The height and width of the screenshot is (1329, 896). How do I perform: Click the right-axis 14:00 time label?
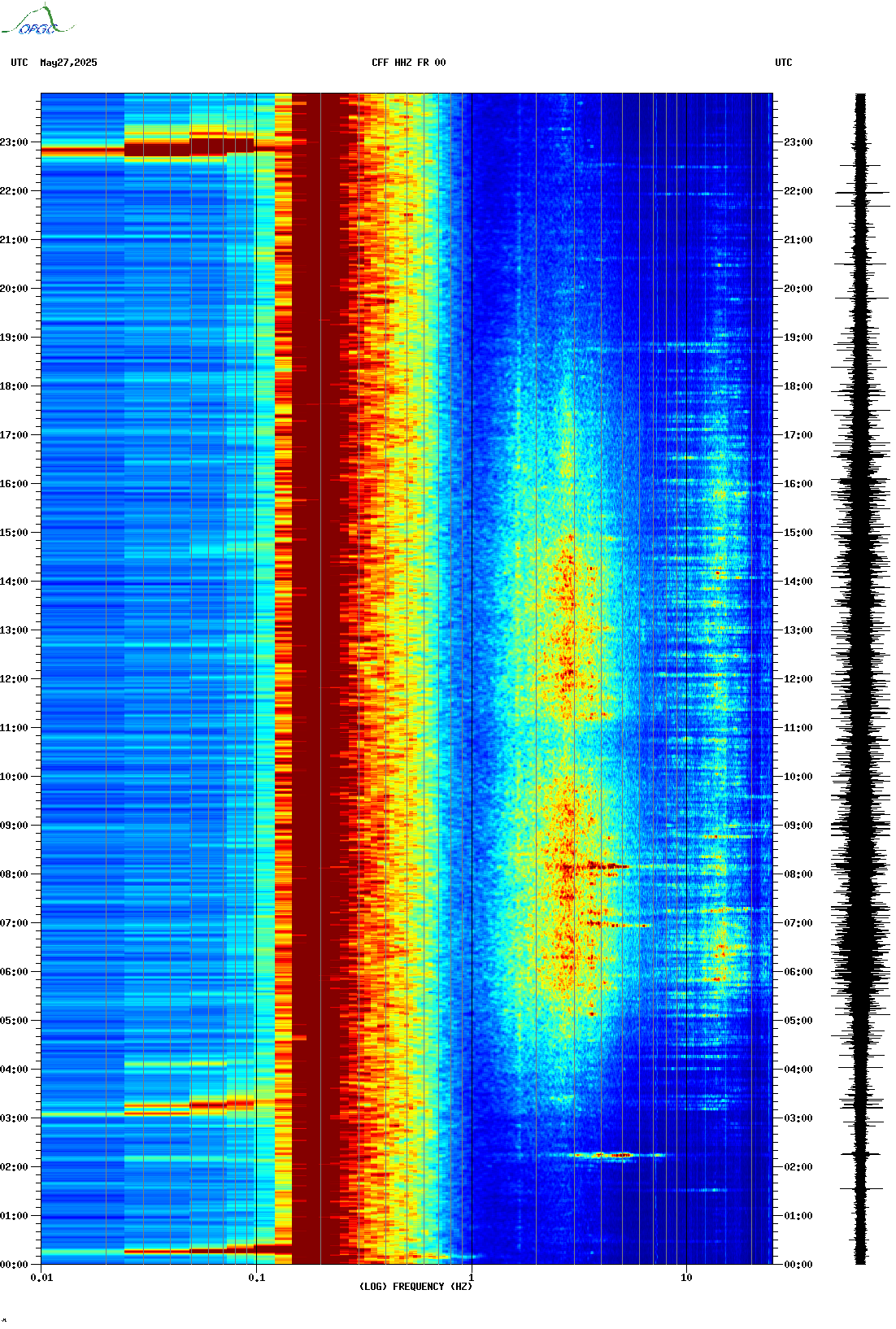[x=798, y=582]
